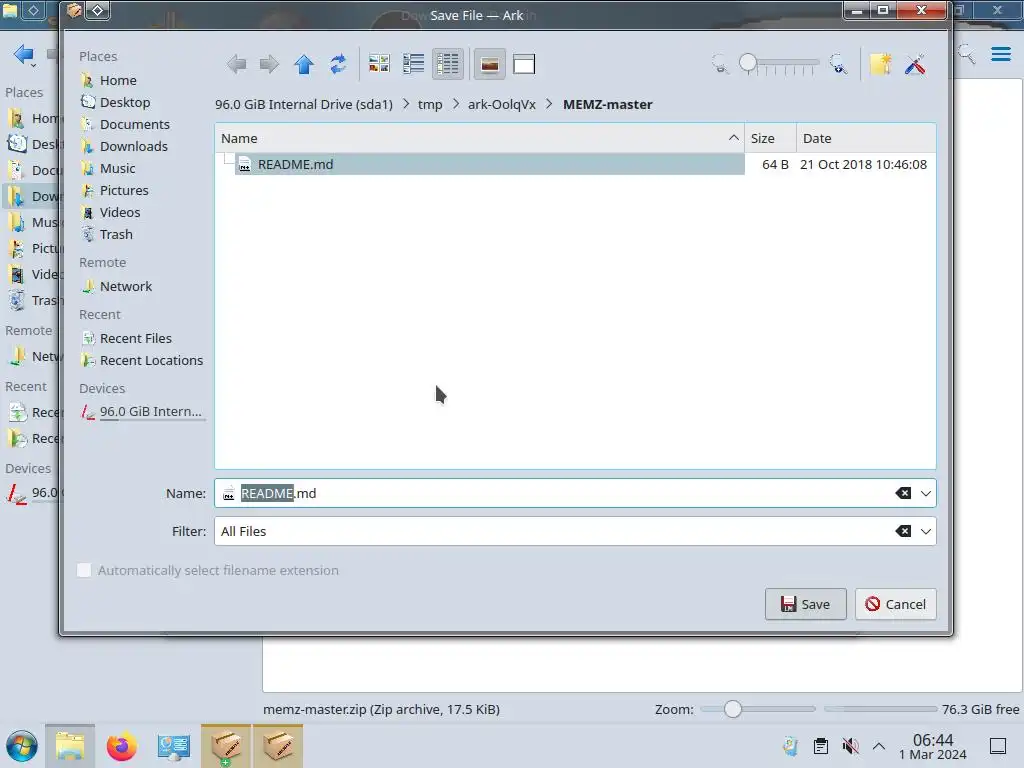The image size is (1024, 768).
Task: Click the Cancel button
Action: 895,604
